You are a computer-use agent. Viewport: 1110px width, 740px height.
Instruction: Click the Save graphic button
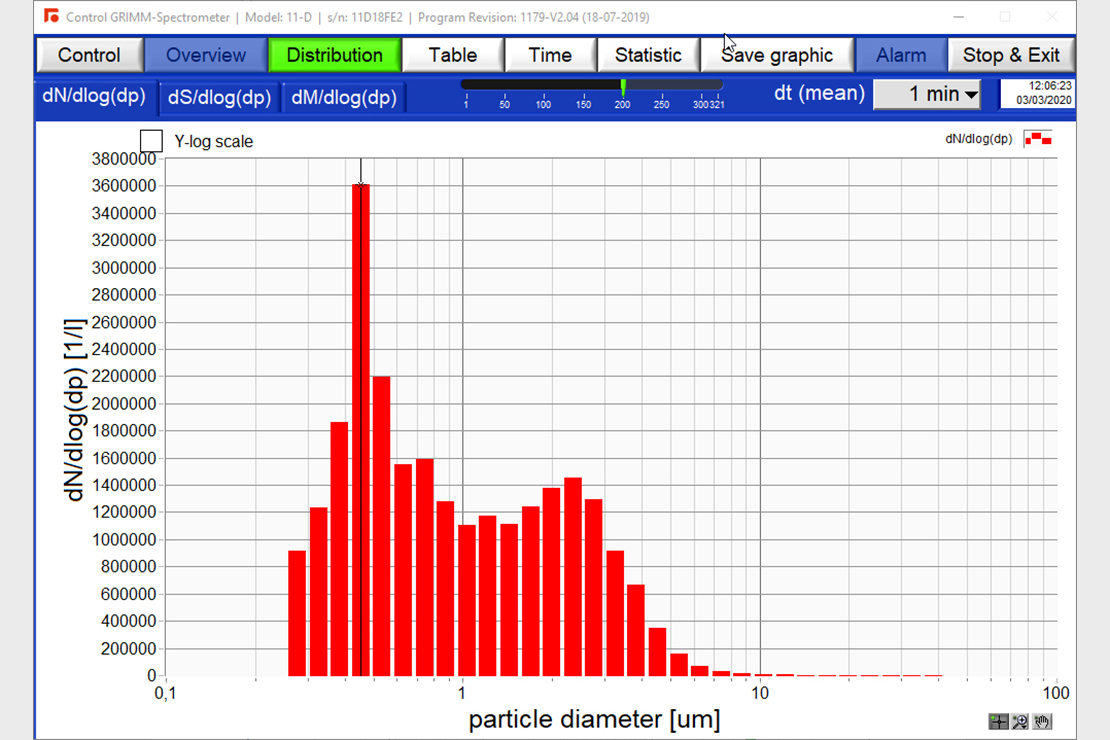(x=776, y=55)
